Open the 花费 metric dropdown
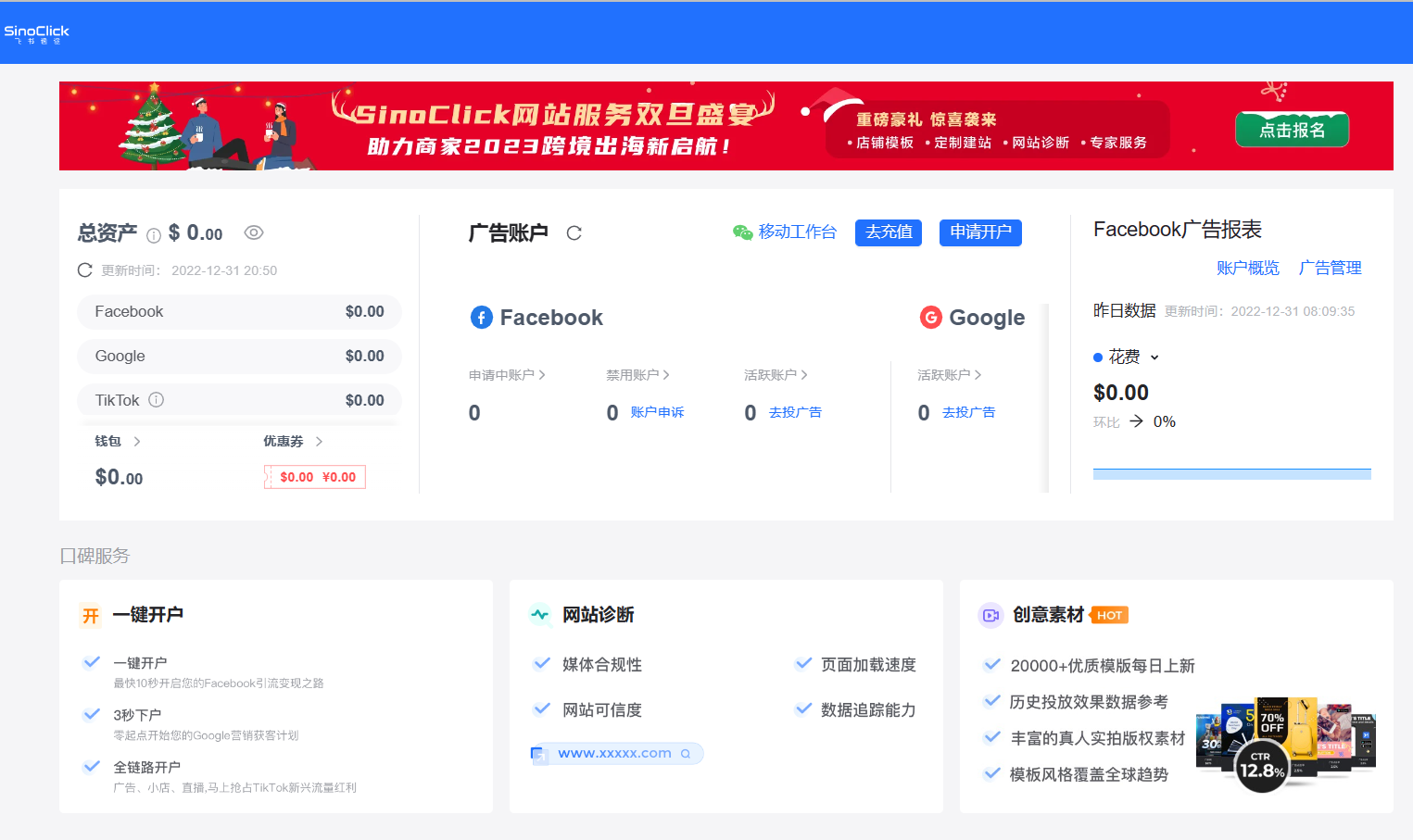 1154,357
